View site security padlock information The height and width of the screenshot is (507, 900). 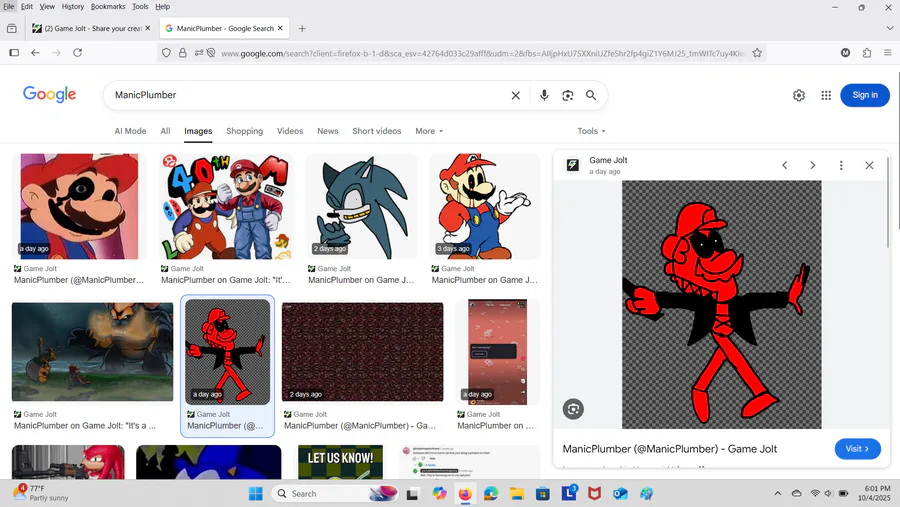click(183, 53)
